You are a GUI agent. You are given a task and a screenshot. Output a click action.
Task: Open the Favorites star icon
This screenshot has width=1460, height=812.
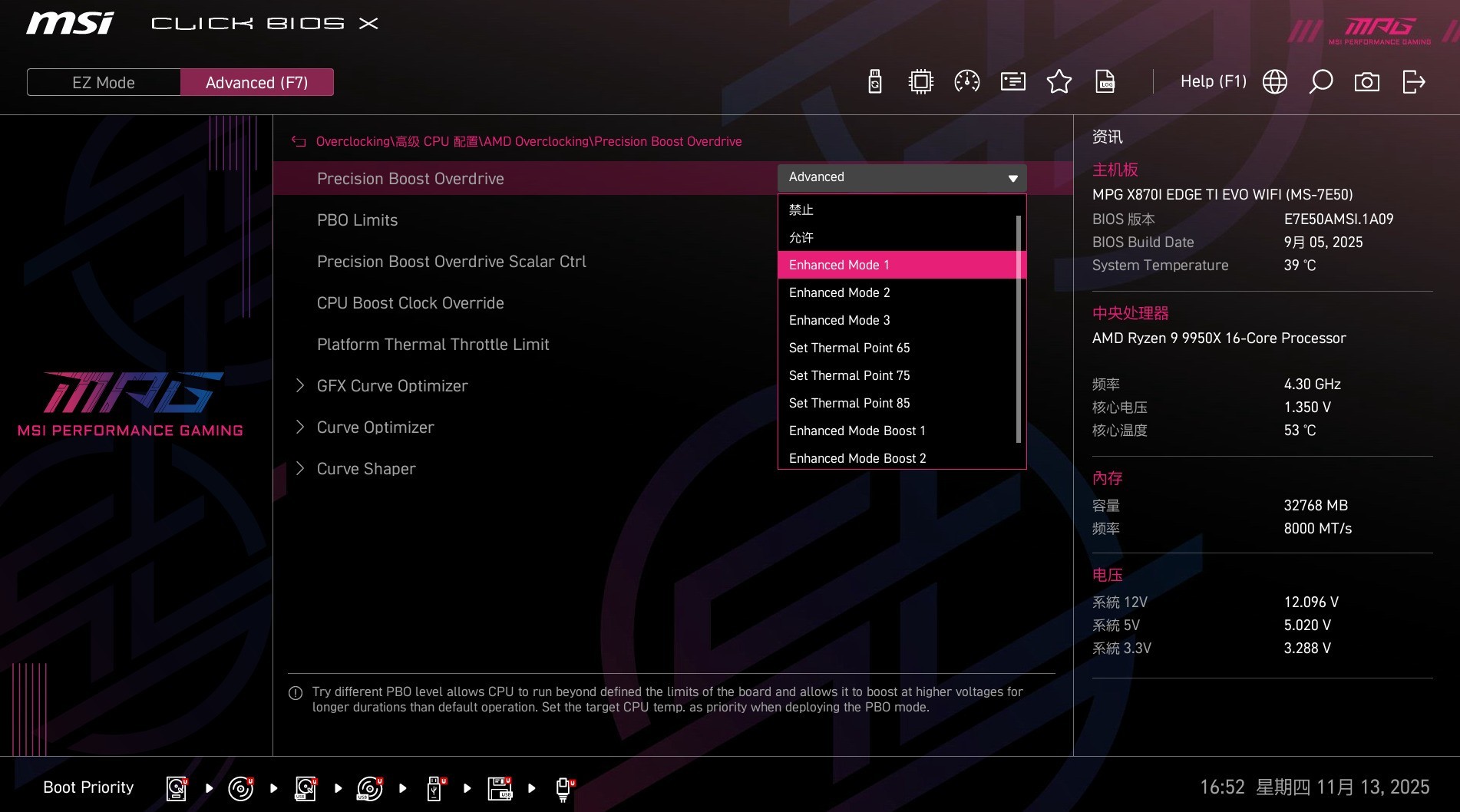1059,81
